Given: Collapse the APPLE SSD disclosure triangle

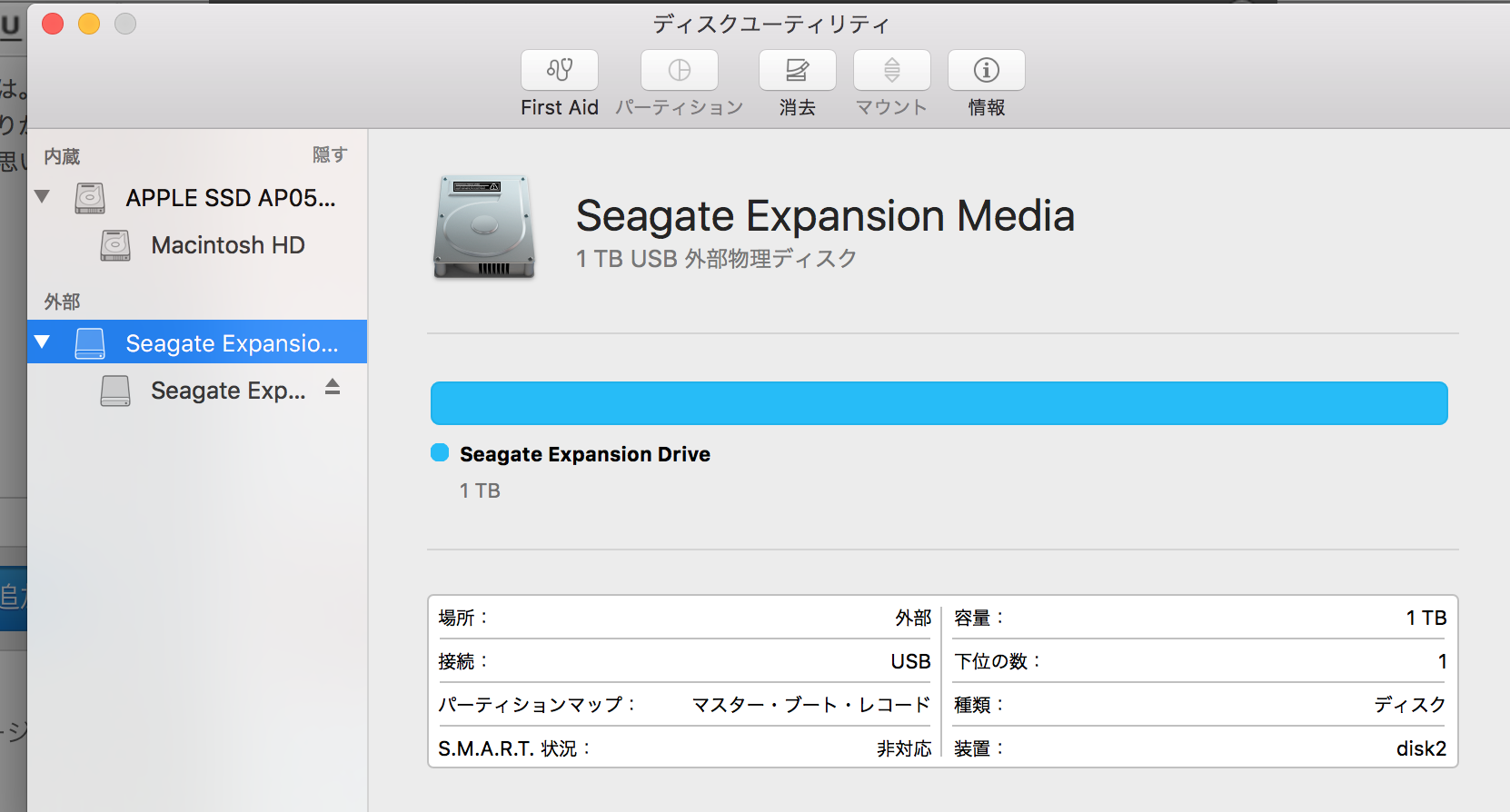Looking at the screenshot, I should 42,196.
